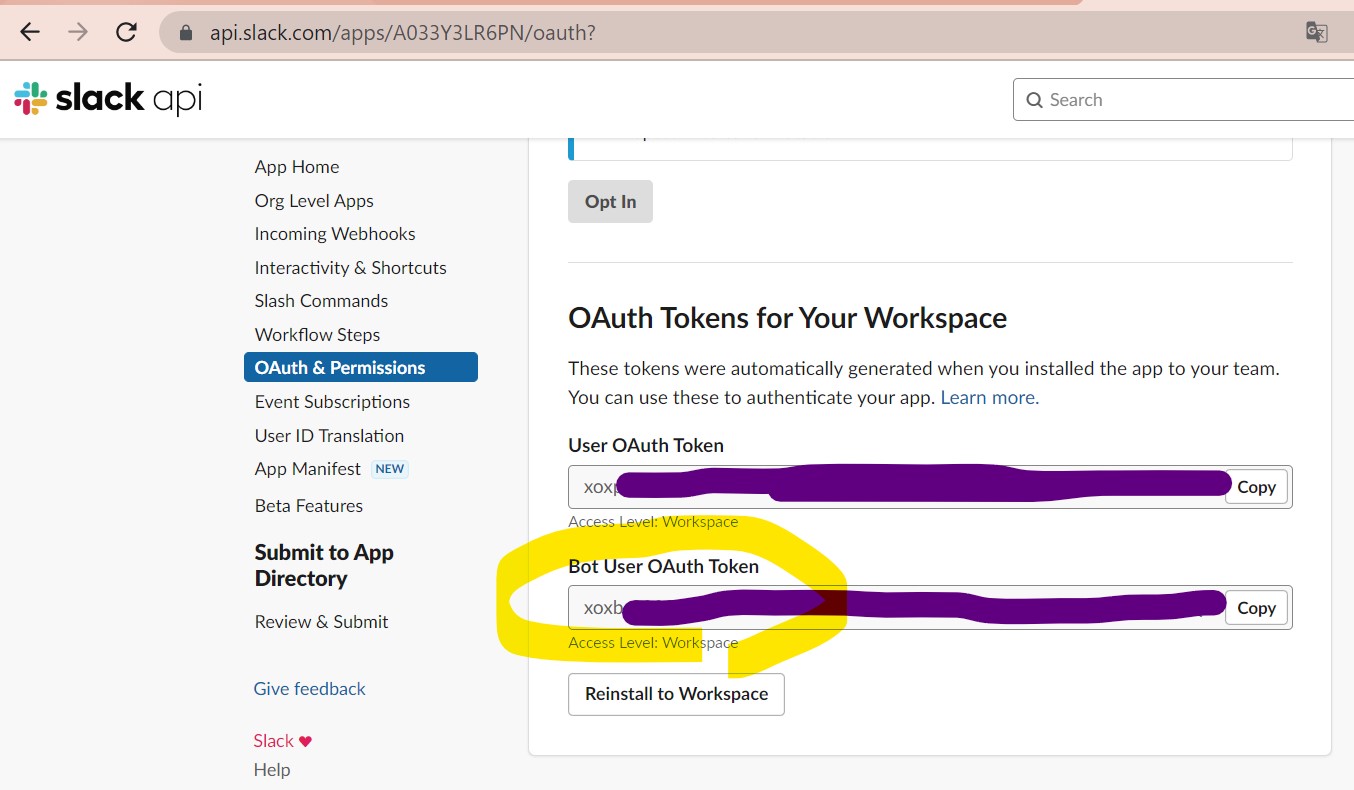Open Interactivity & Shortcuts

tap(350, 268)
